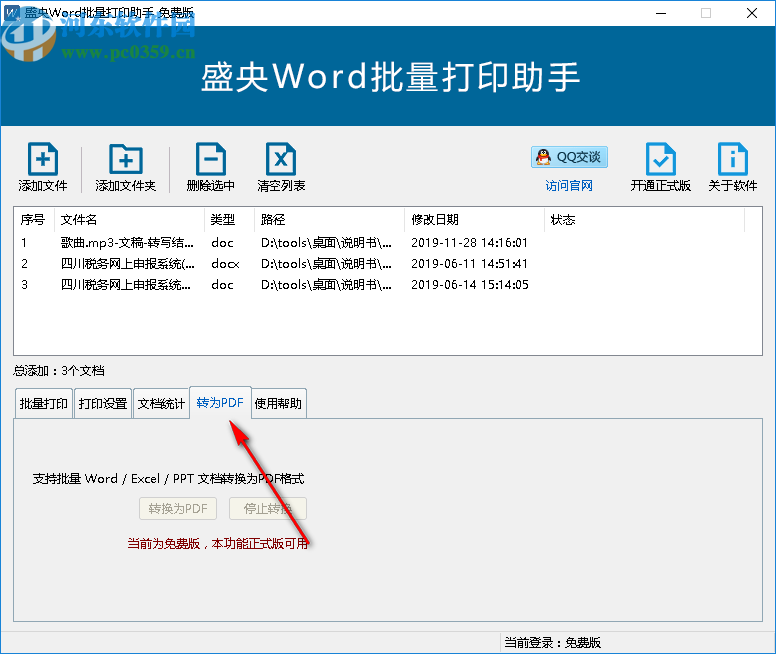Click the 修改日期 column header
776x654 pixels.
[475, 219]
